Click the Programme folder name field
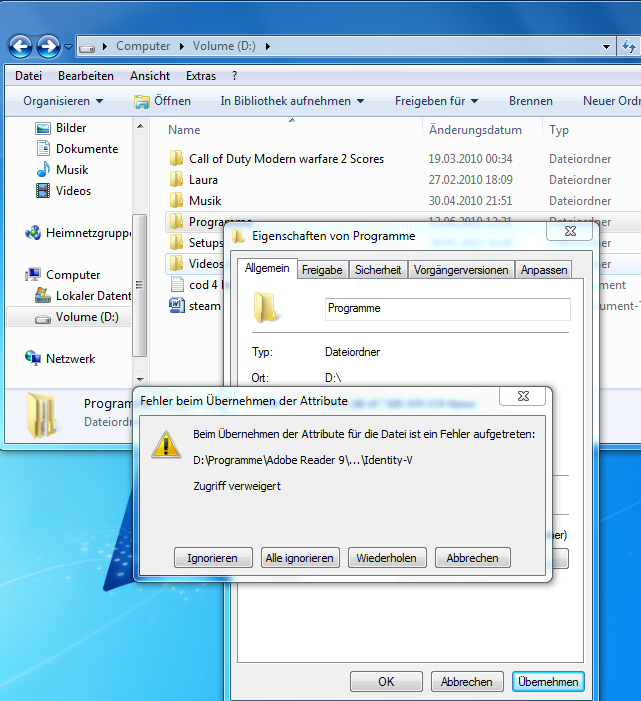 pos(447,309)
